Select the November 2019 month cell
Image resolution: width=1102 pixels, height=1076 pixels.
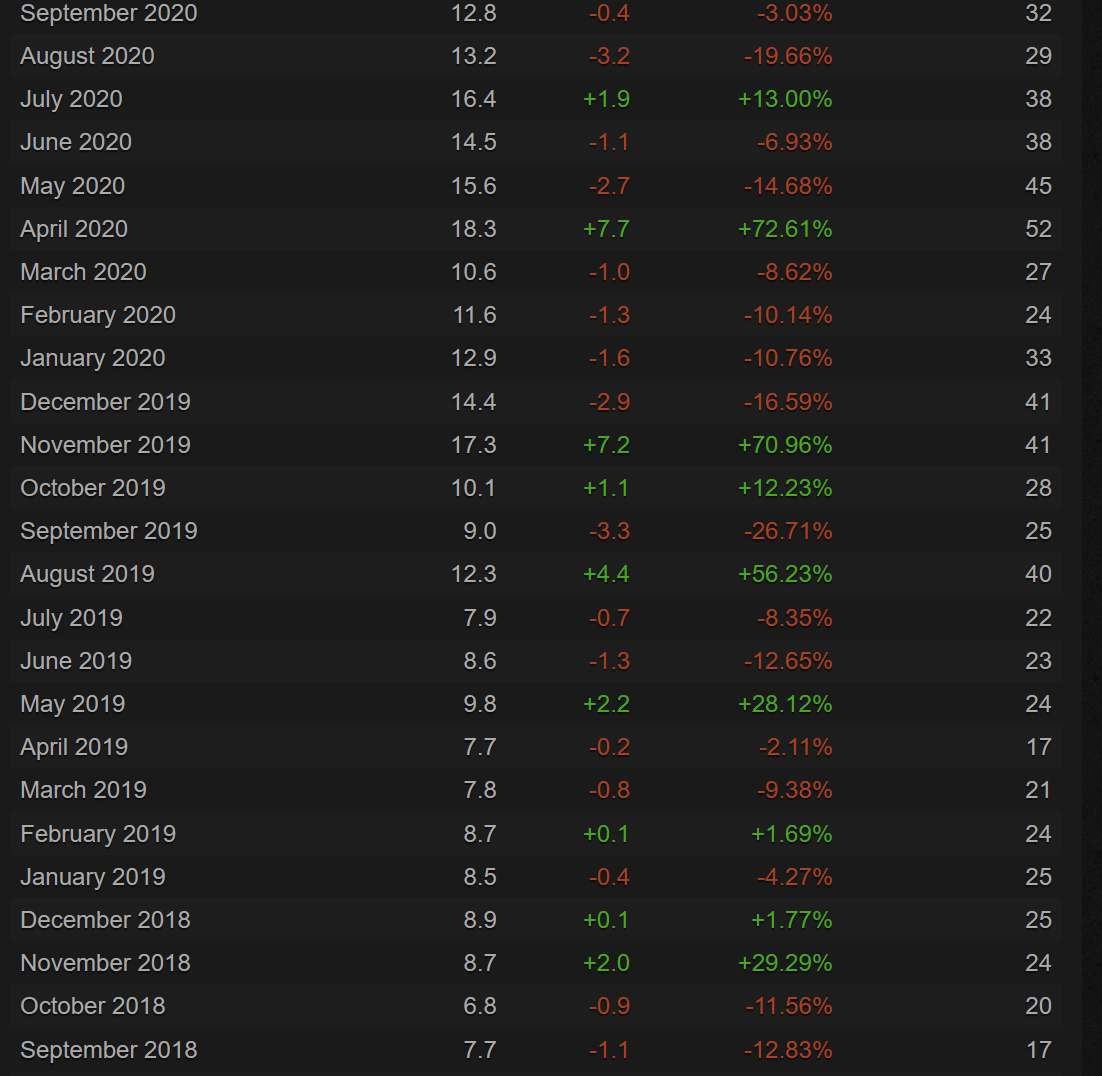point(105,445)
